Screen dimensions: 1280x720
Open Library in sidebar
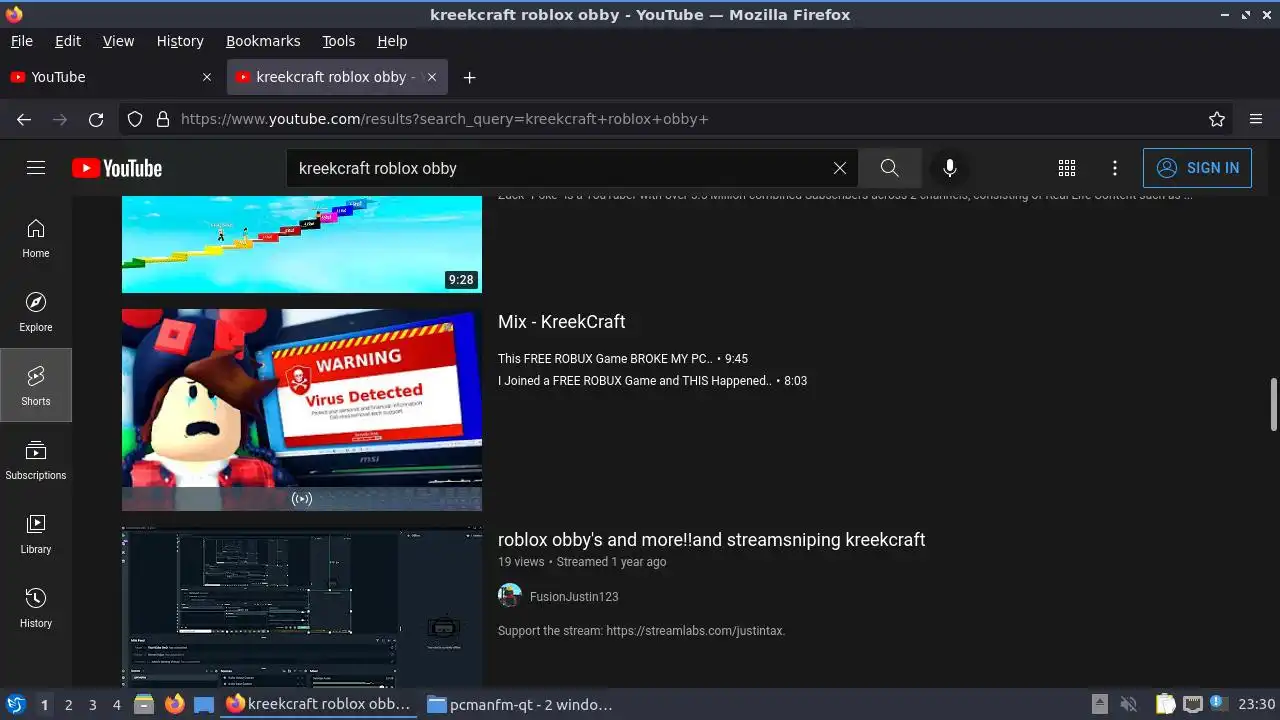36,534
